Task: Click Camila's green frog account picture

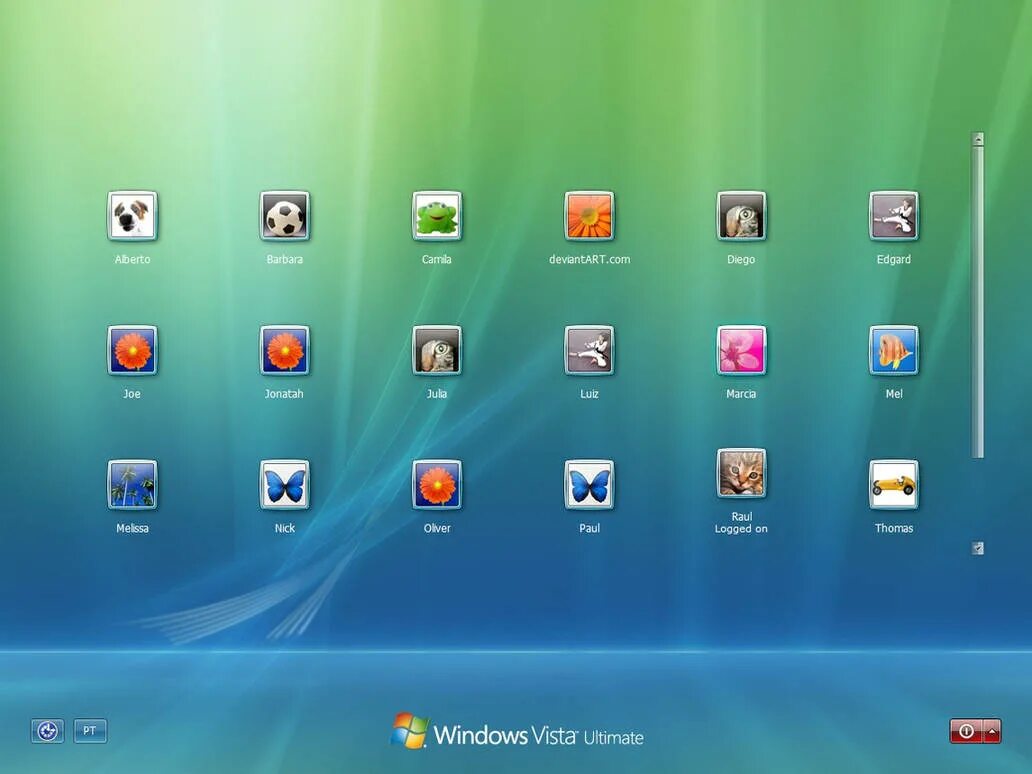Action: [437, 216]
